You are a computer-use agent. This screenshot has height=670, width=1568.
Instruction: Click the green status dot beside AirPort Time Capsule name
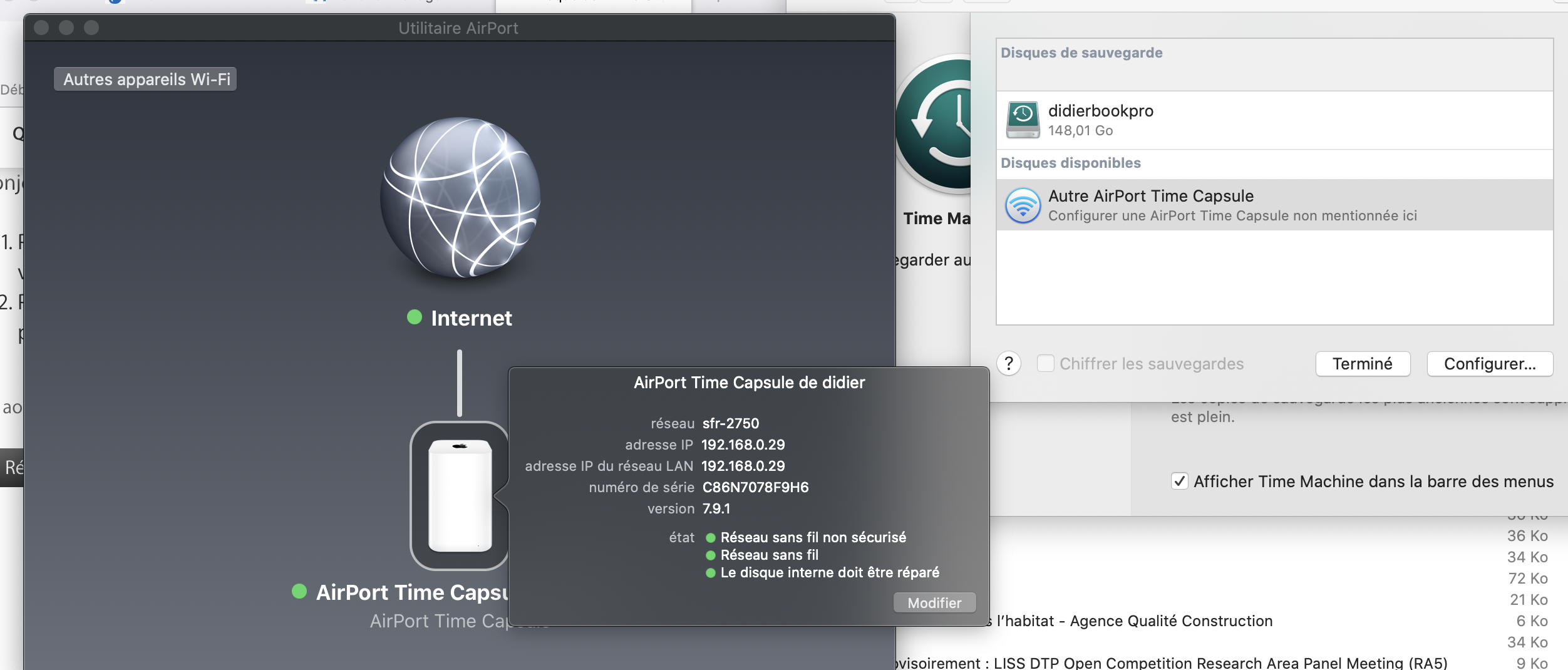tap(299, 591)
